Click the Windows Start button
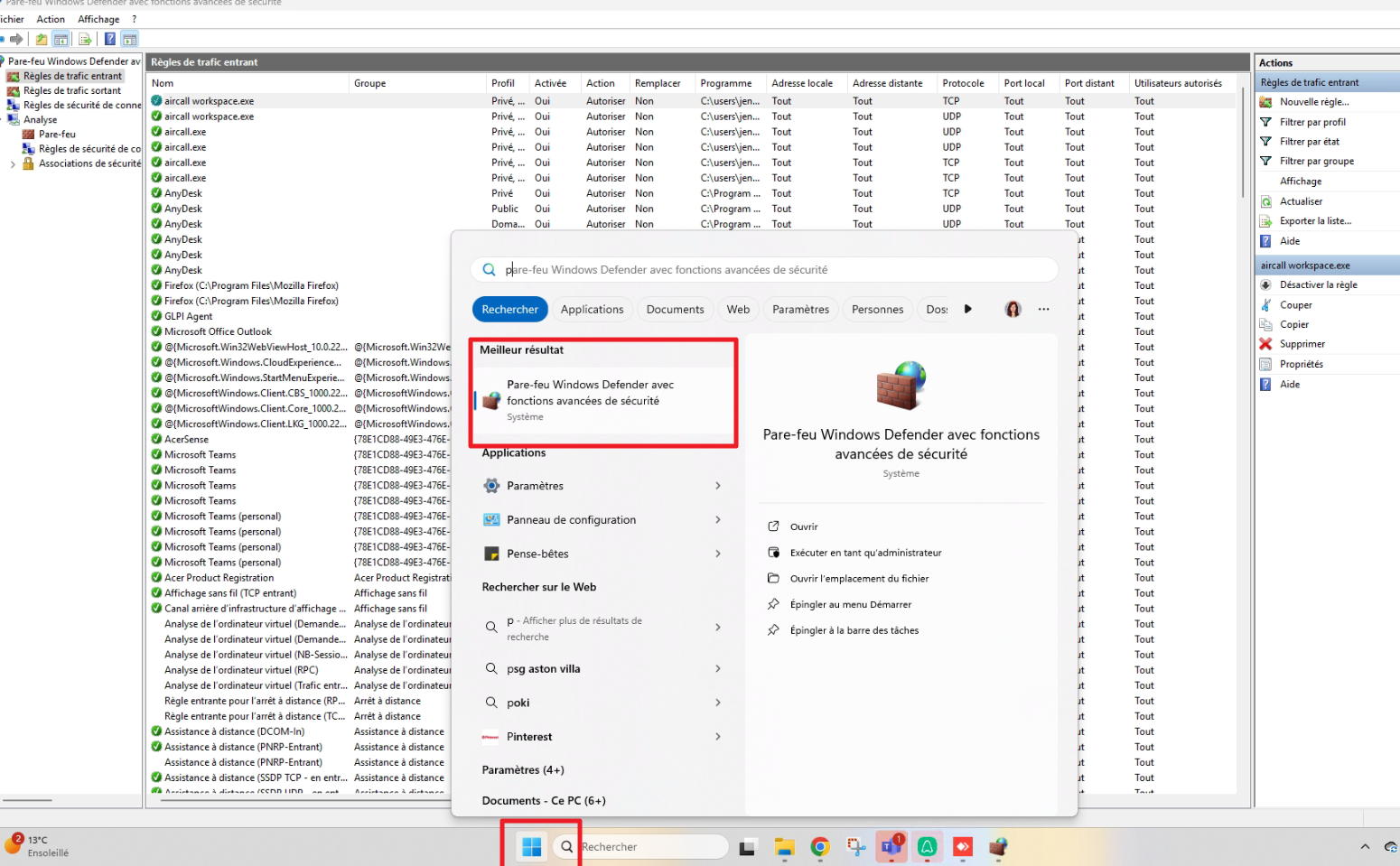Screen dimensions: 1400x866 (x=532, y=847)
